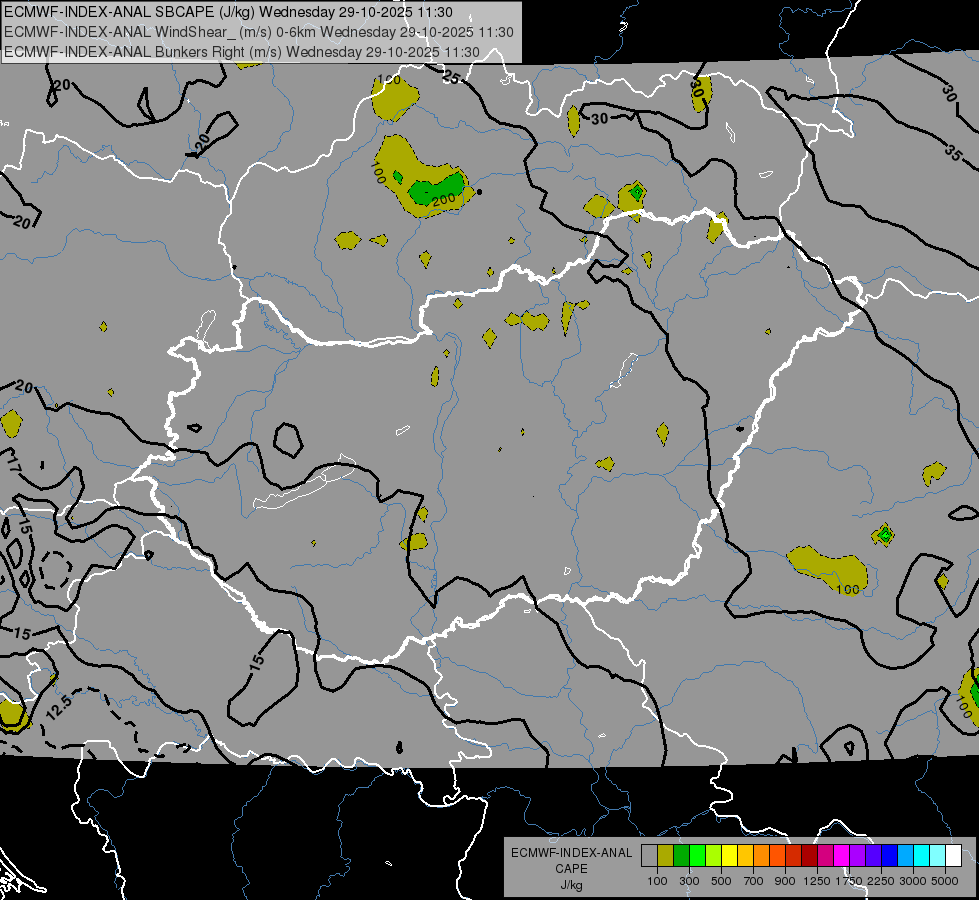Click the WindShear_ 0-6km header line
The height and width of the screenshot is (900, 979).
pyautogui.click(x=258, y=32)
